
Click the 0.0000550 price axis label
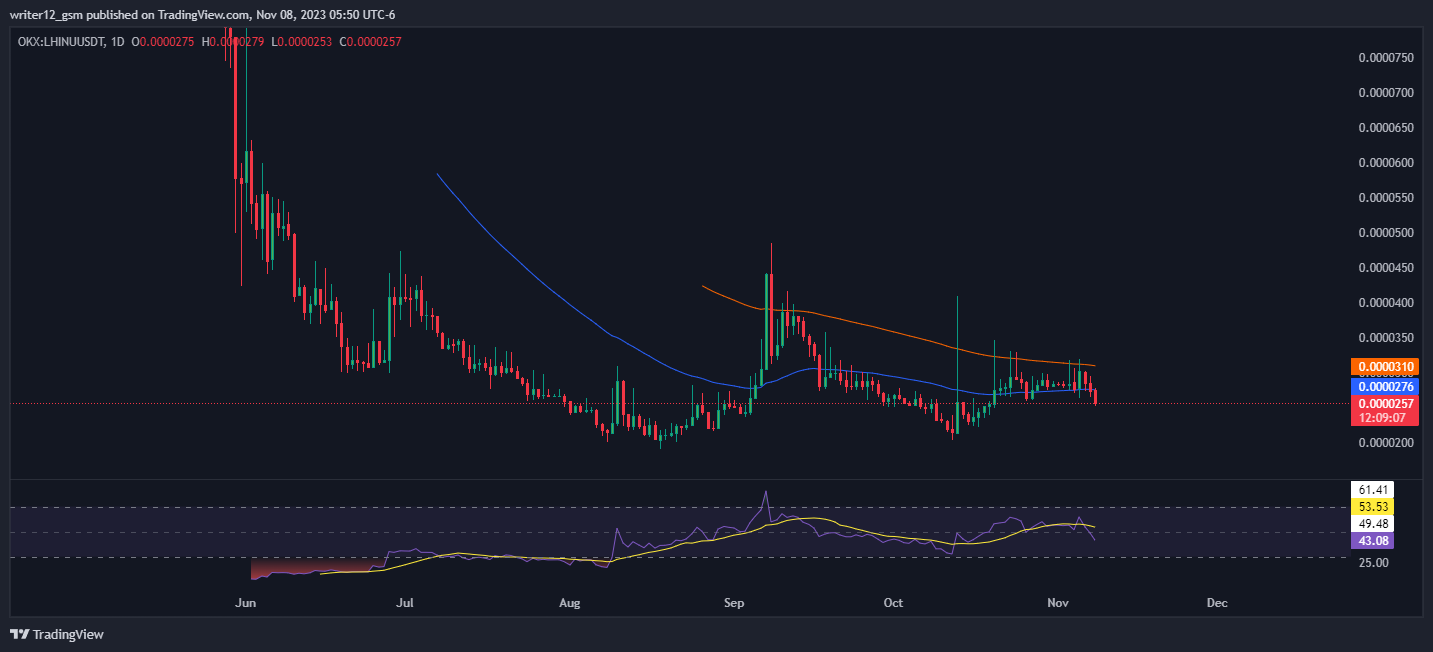tap(1386, 198)
